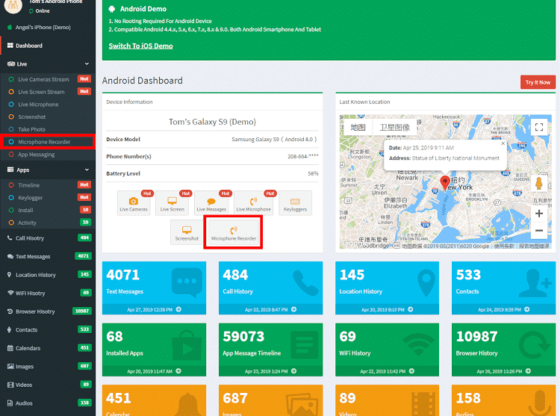Screen dimensions: 560x416
Task: Close the map address info popup
Action: click(503, 144)
